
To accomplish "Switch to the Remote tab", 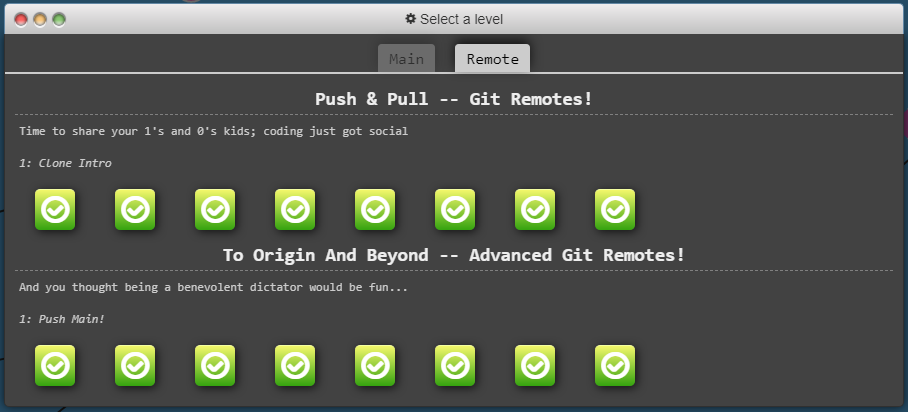I will [x=492, y=59].
